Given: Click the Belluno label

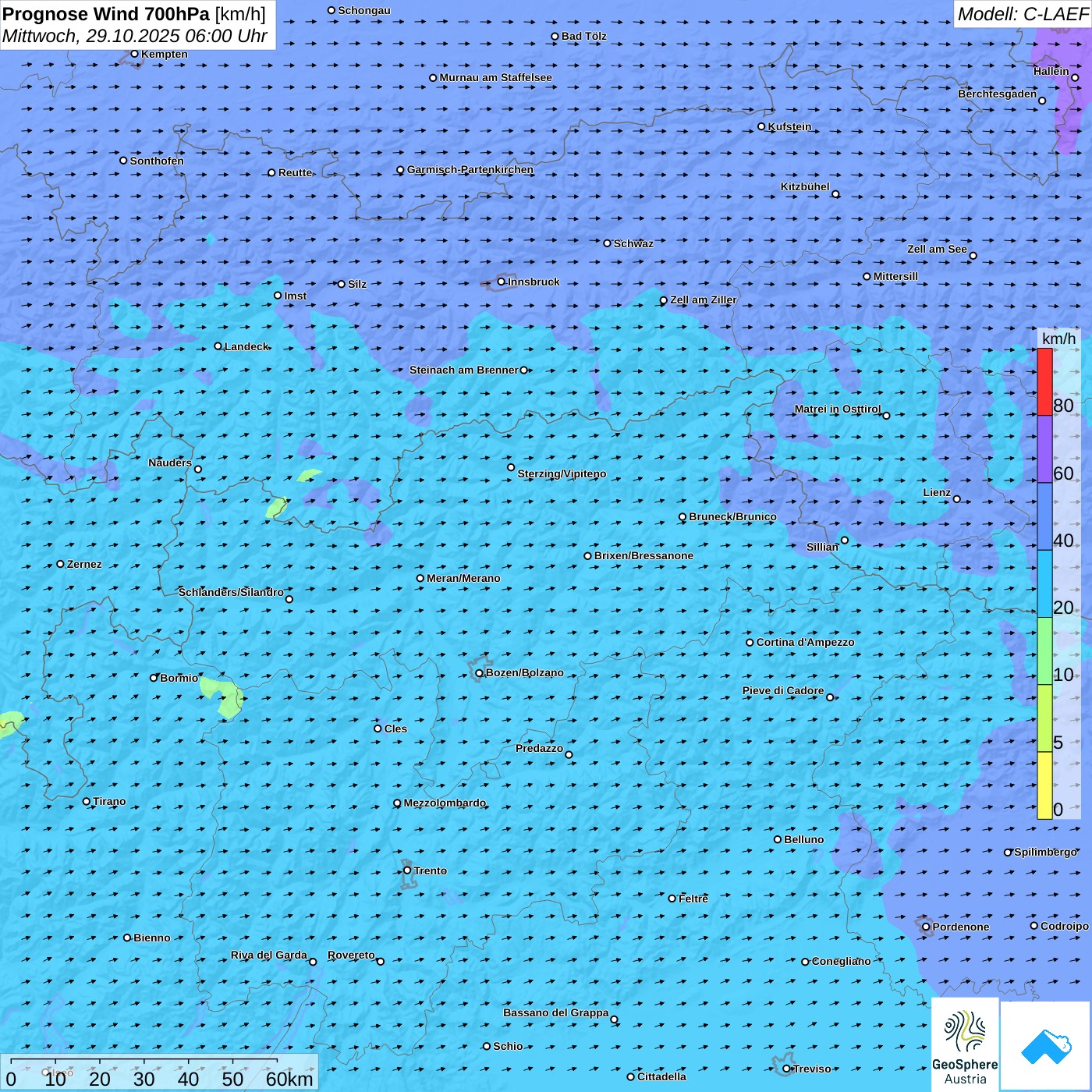Looking at the screenshot, I should point(804,839).
